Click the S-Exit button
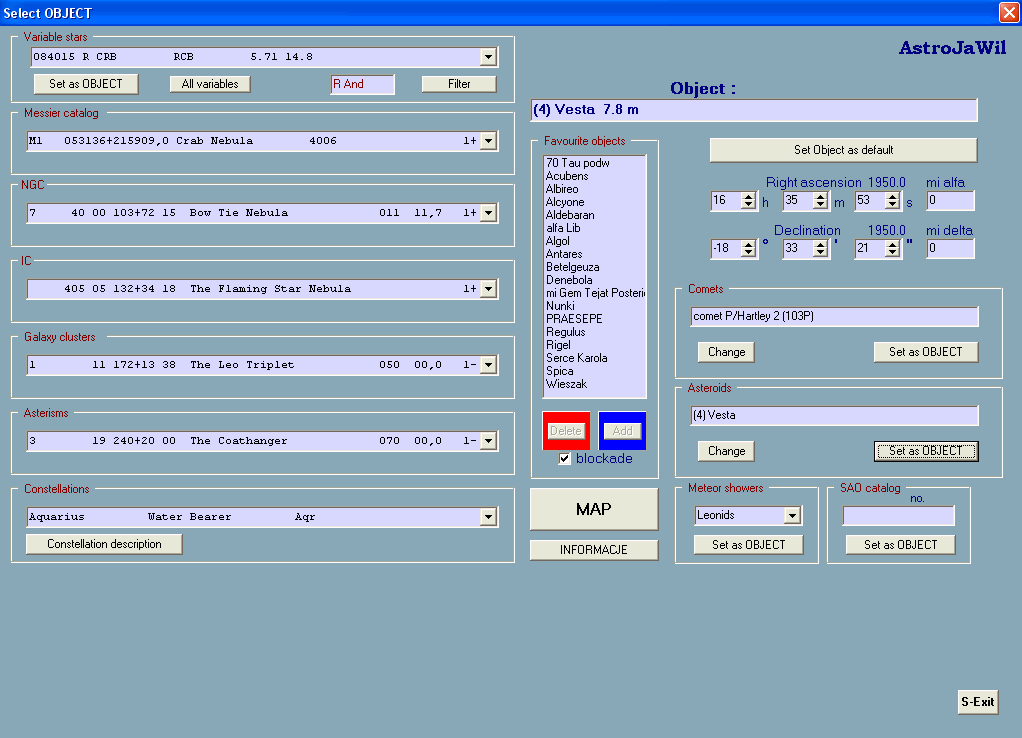This screenshot has width=1022, height=738. pyautogui.click(x=978, y=702)
